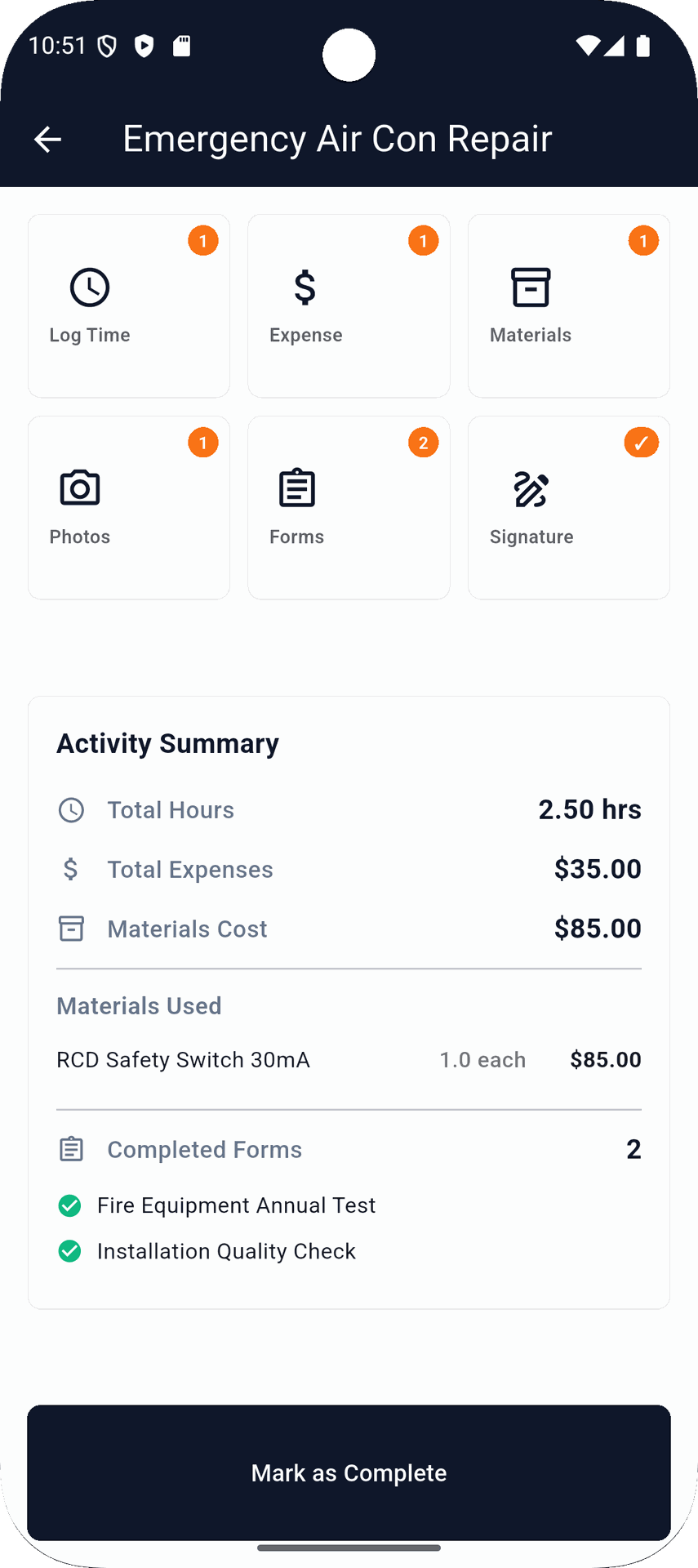Open Signature pen icon
Viewport: 698px width, 1568px height.
point(531,489)
